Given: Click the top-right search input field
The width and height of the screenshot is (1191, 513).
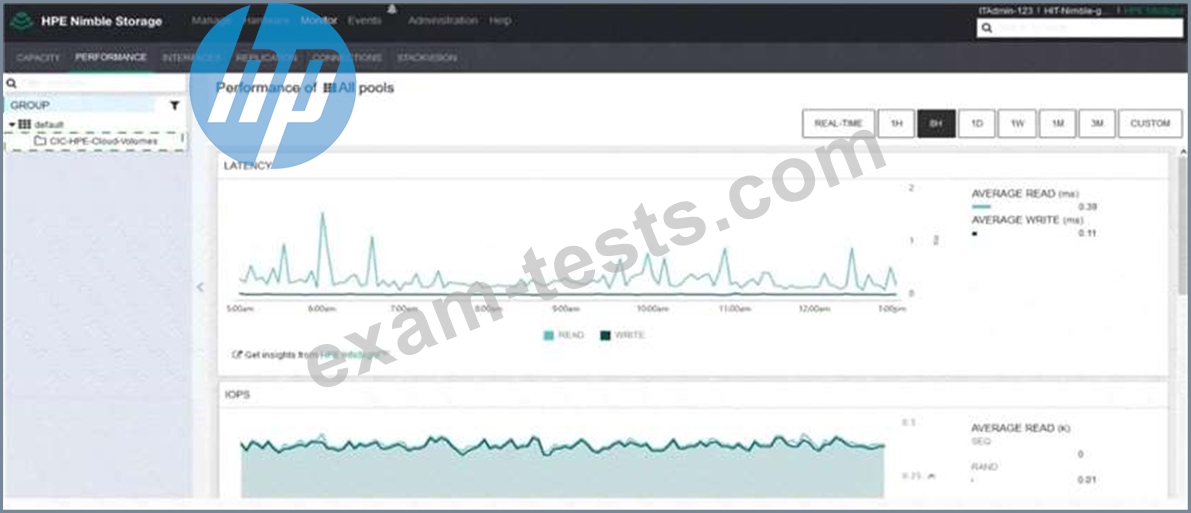Looking at the screenshot, I should [x=1079, y=28].
